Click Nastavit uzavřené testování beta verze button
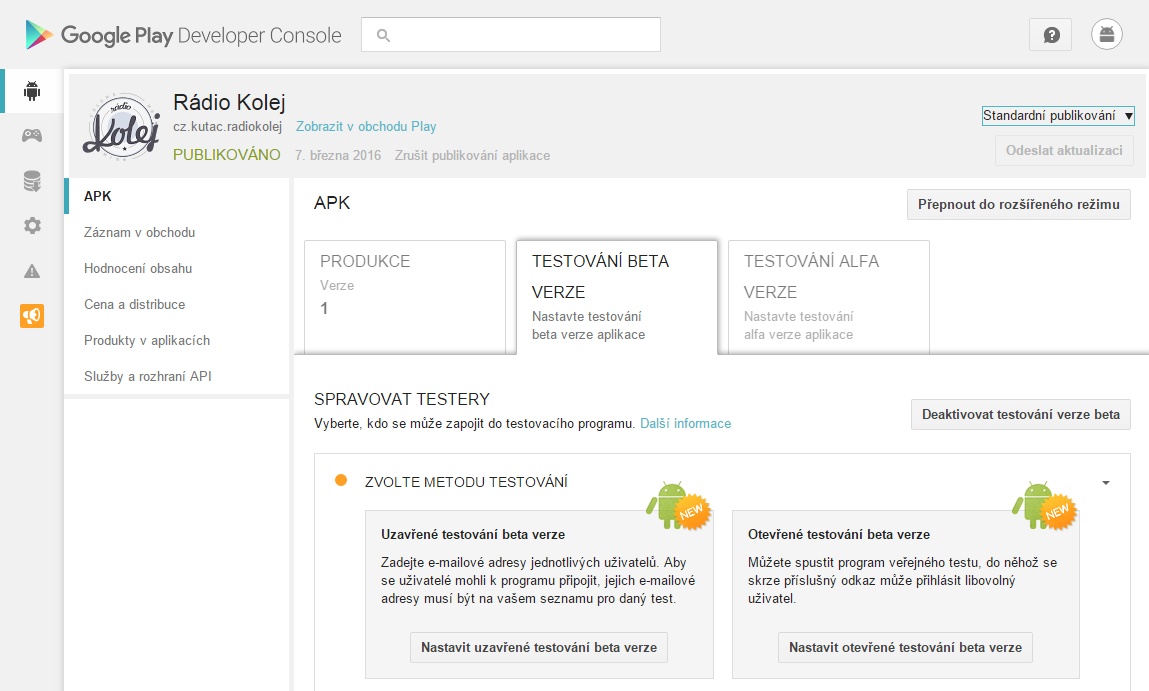Screen dimensions: 1149x691 tap(539, 648)
